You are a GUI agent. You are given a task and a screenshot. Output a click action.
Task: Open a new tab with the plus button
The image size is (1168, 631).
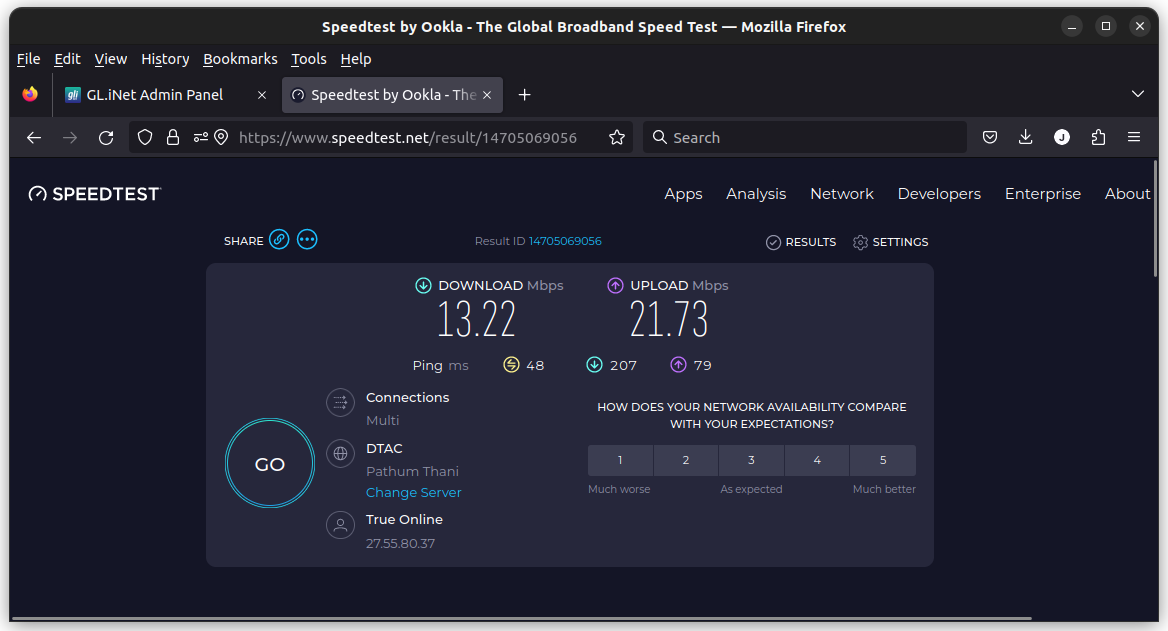[x=524, y=95]
